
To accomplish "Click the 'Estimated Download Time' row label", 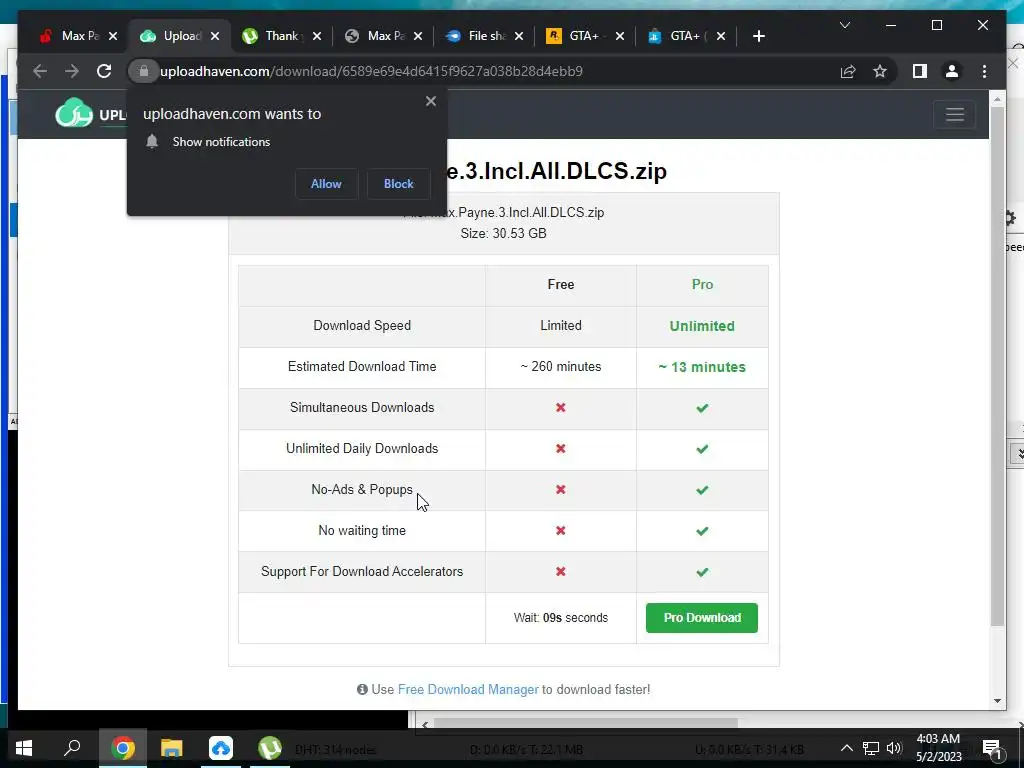I will point(362,366).
